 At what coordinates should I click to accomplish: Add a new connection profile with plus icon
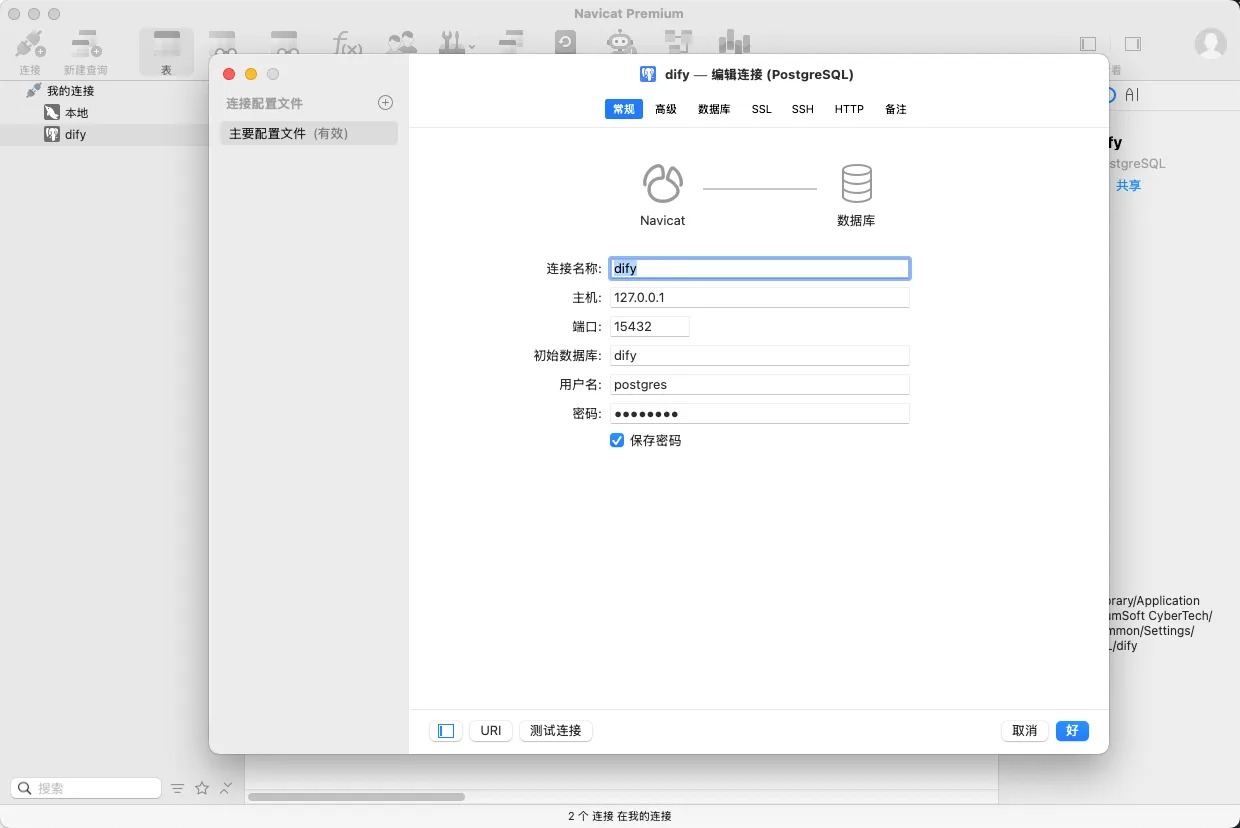[385, 103]
